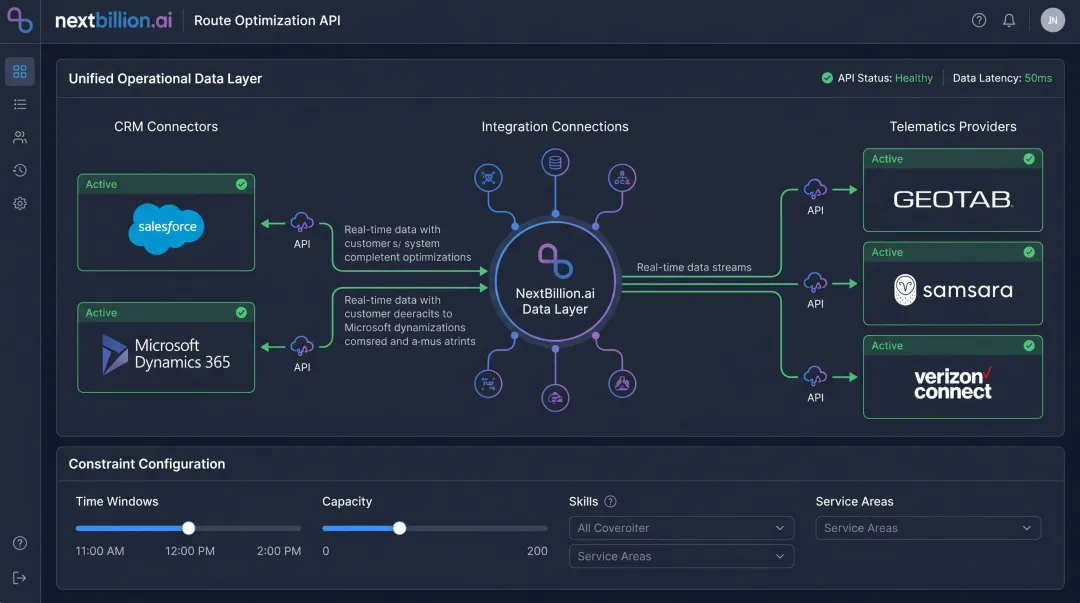The height and width of the screenshot is (603, 1080).
Task: Click the Samsara API cloud icon
Action: click(815, 283)
